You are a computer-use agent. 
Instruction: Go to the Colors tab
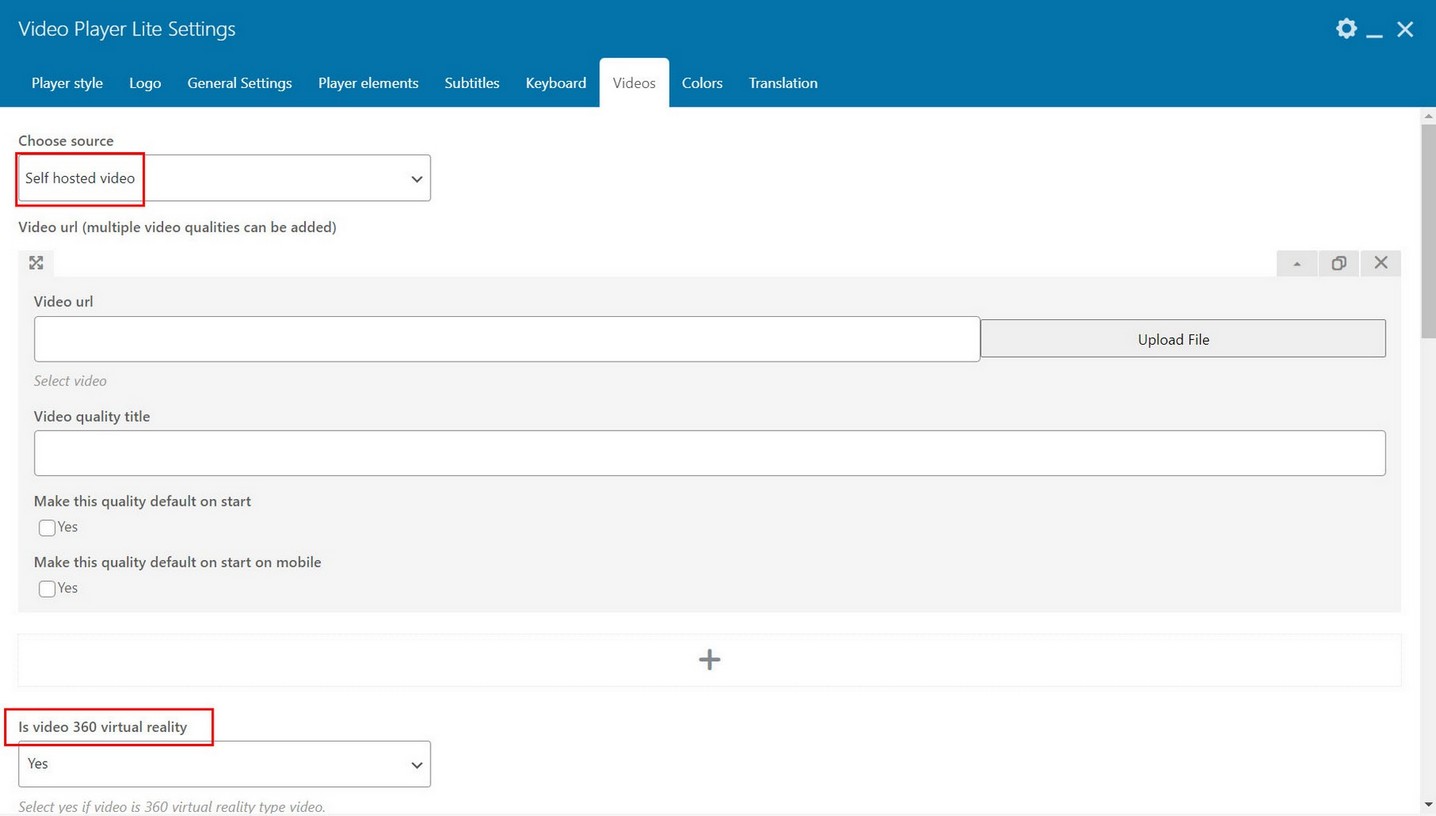[x=702, y=83]
